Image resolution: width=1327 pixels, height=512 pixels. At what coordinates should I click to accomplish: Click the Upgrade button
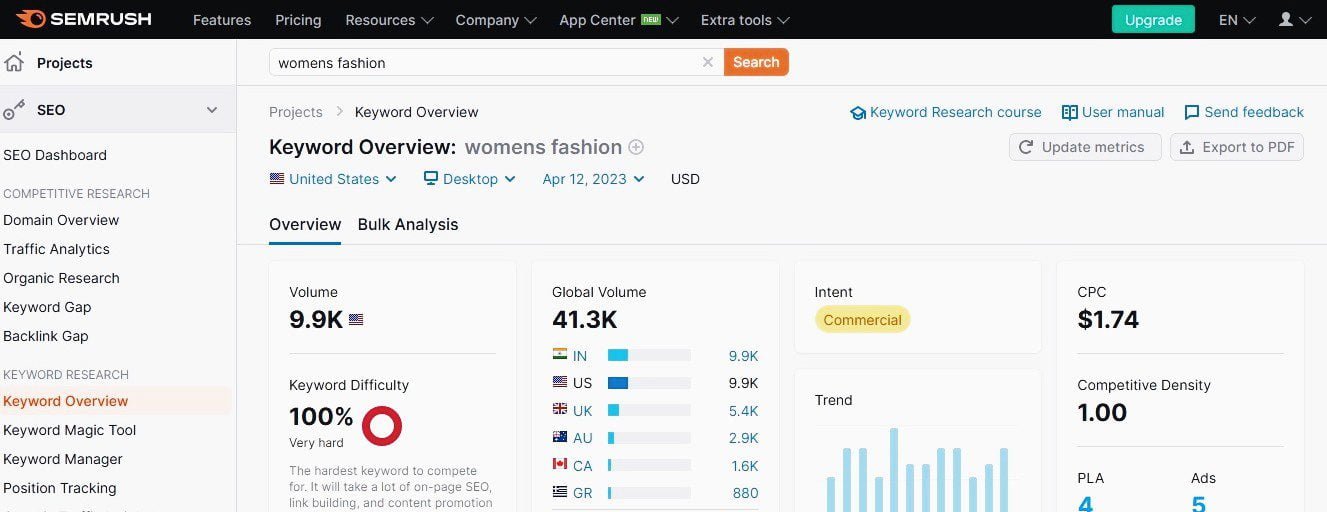click(x=1153, y=19)
